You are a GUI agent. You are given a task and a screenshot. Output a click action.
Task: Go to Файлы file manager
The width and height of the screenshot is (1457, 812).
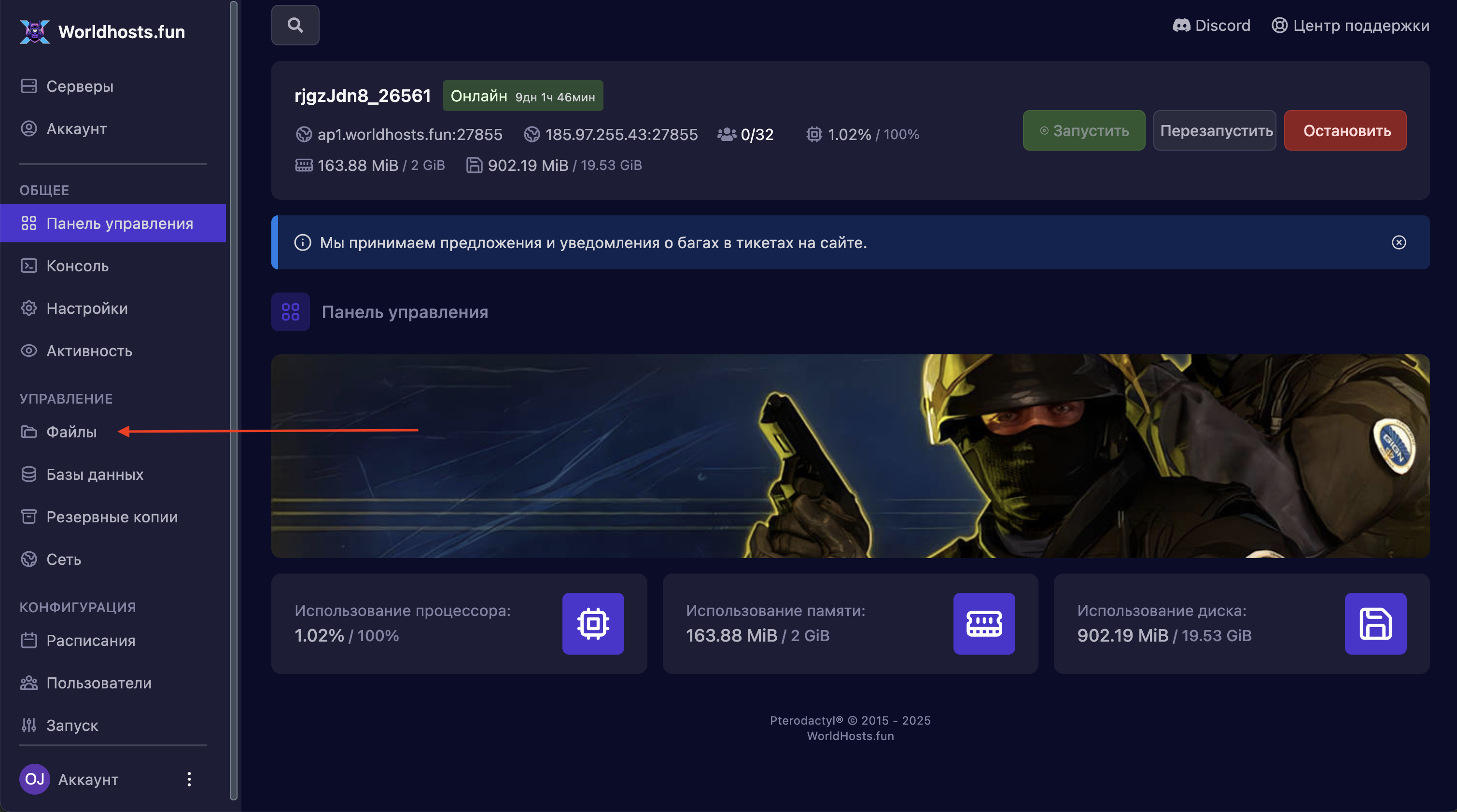[x=71, y=432]
